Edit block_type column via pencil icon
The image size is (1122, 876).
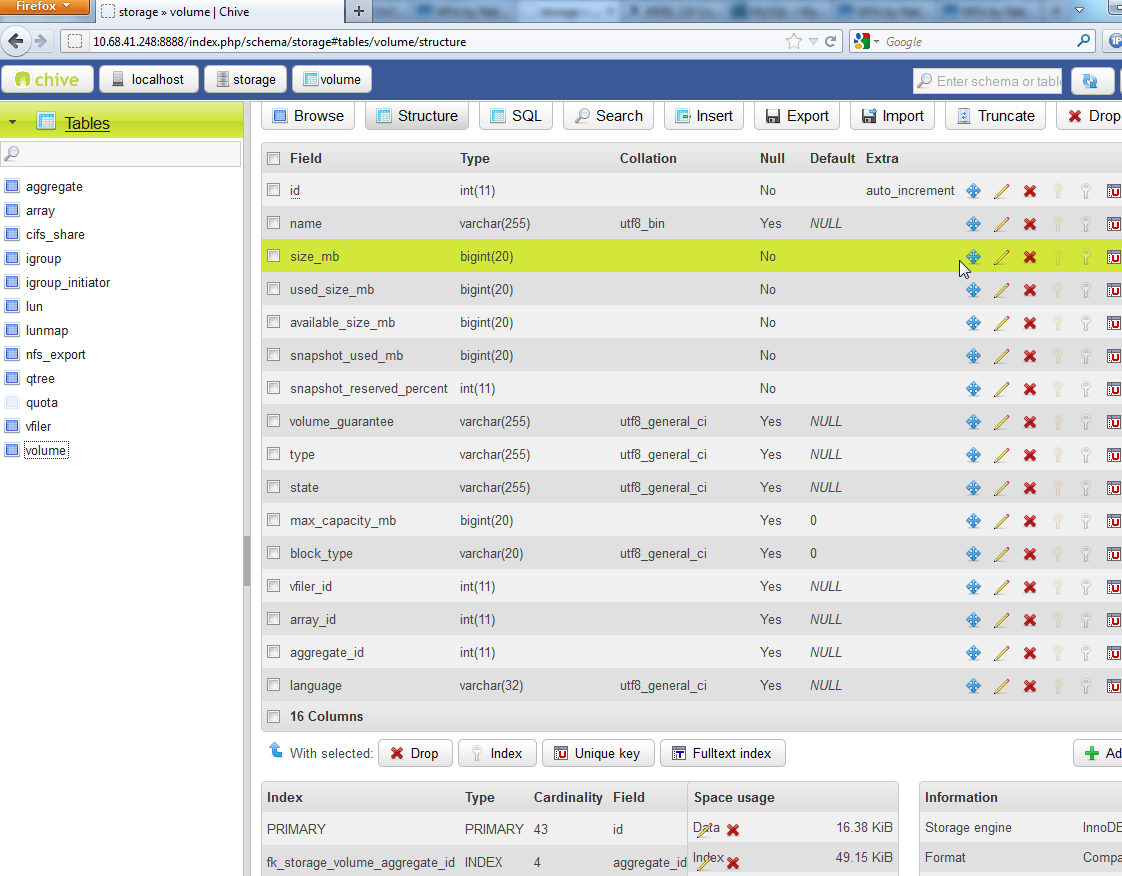point(1002,553)
